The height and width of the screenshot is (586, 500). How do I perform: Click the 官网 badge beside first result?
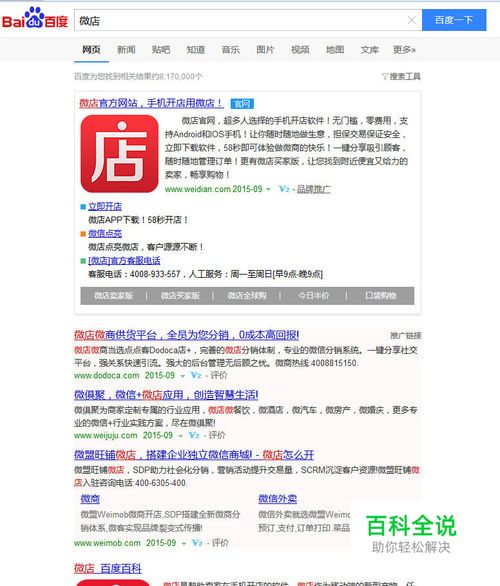tap(242, 104)
